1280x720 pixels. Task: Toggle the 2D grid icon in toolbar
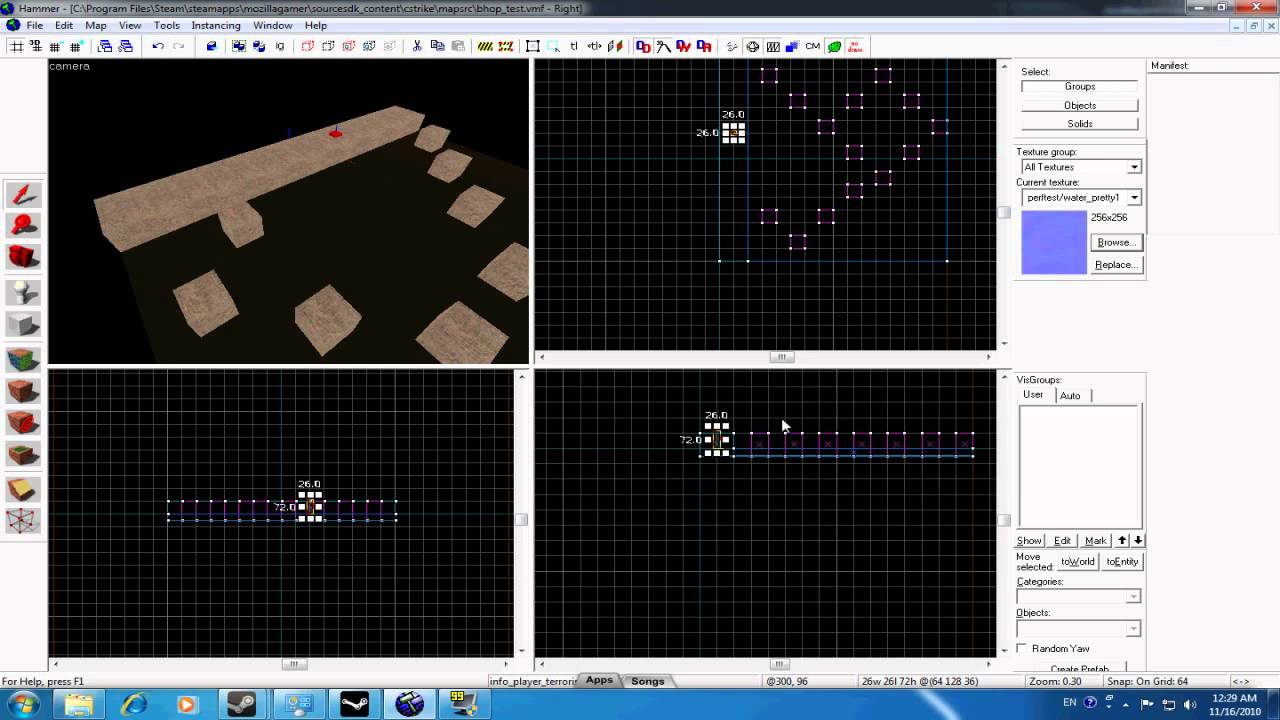click(x=17, y=46)
